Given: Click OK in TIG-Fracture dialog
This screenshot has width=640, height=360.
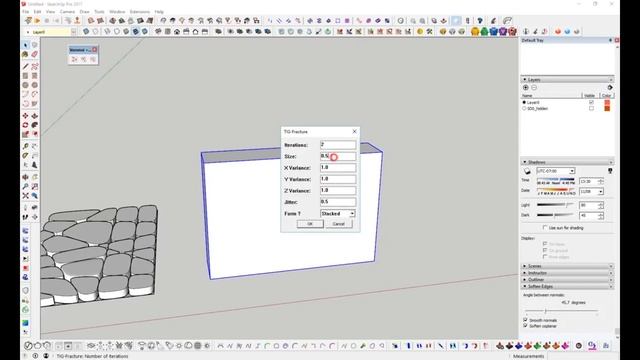Looking at the screenshot, I should (310, 224).
